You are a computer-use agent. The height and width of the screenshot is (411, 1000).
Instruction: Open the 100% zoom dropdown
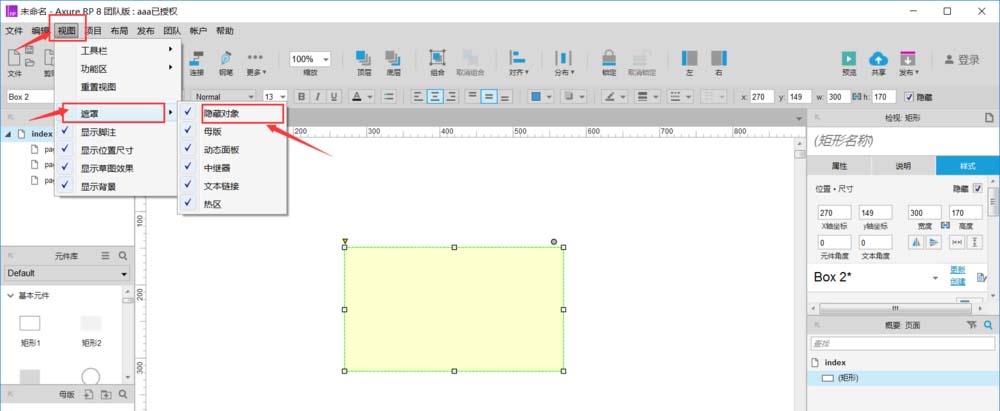[x=326, y=59]
